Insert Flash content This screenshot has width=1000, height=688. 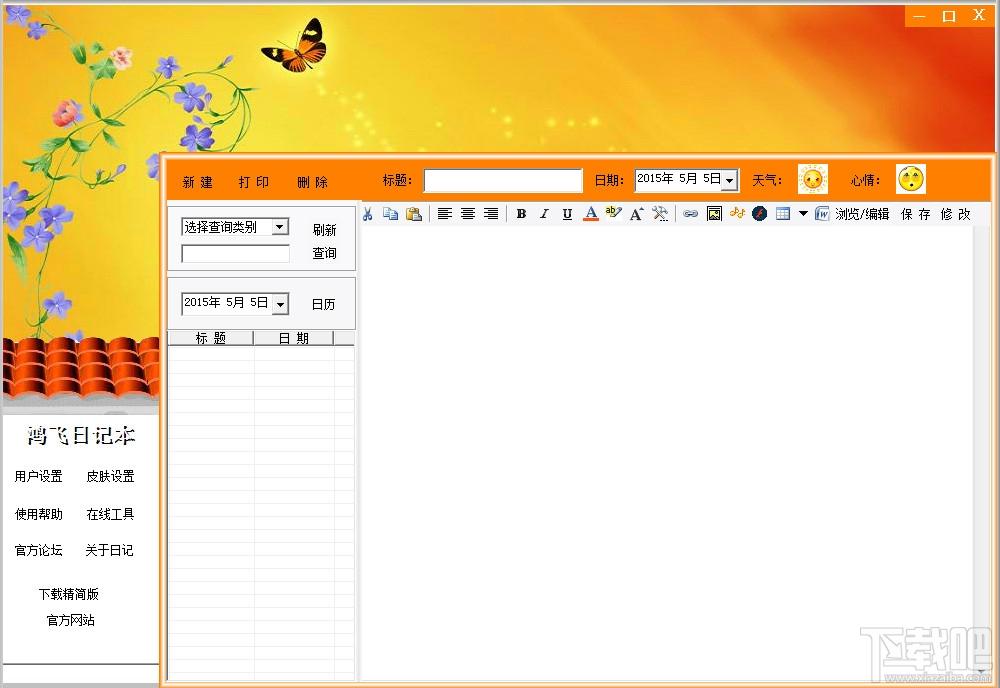(x=759, y=214)
